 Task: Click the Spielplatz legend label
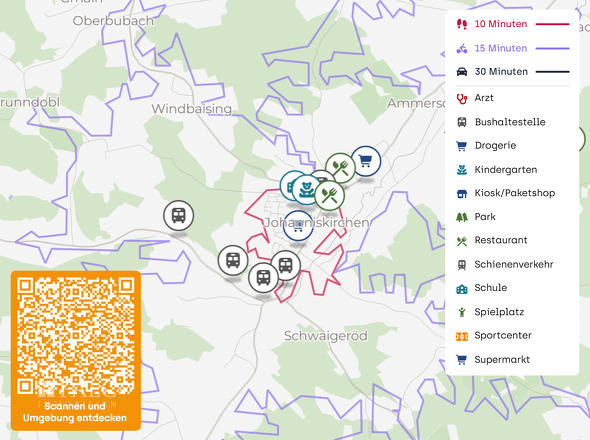499,312
